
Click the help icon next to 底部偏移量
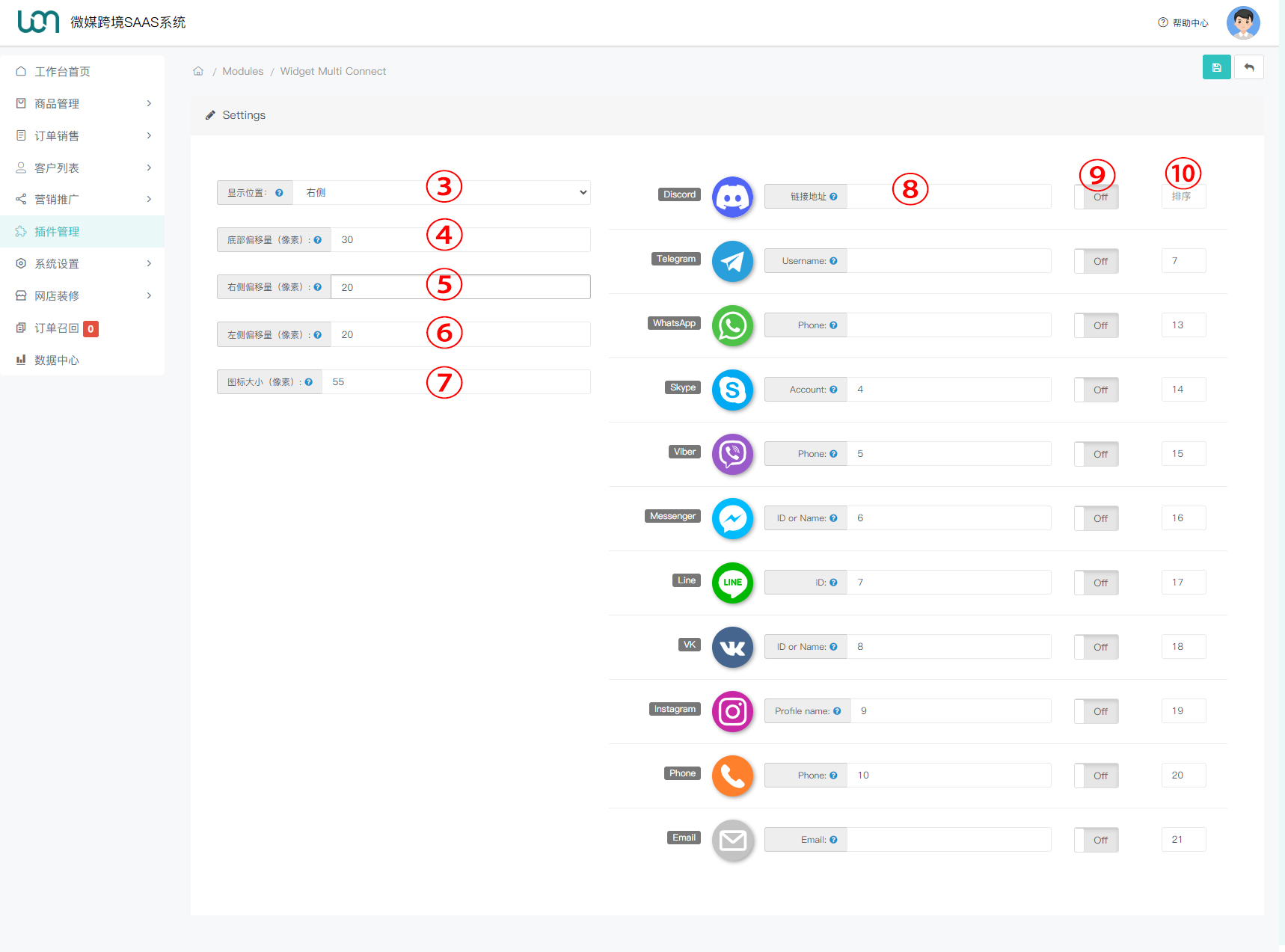coord(318,240)
